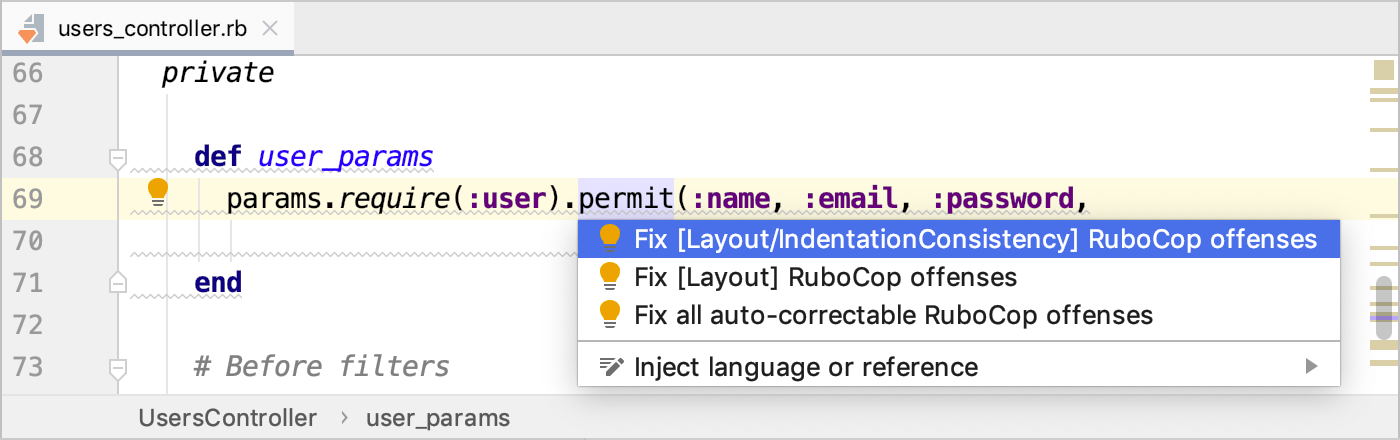The height and width of the screenshot is (440, 1400).
Task: Choose Fix all auto-correctable RuboCop offenses
Action: pos(893,316)
